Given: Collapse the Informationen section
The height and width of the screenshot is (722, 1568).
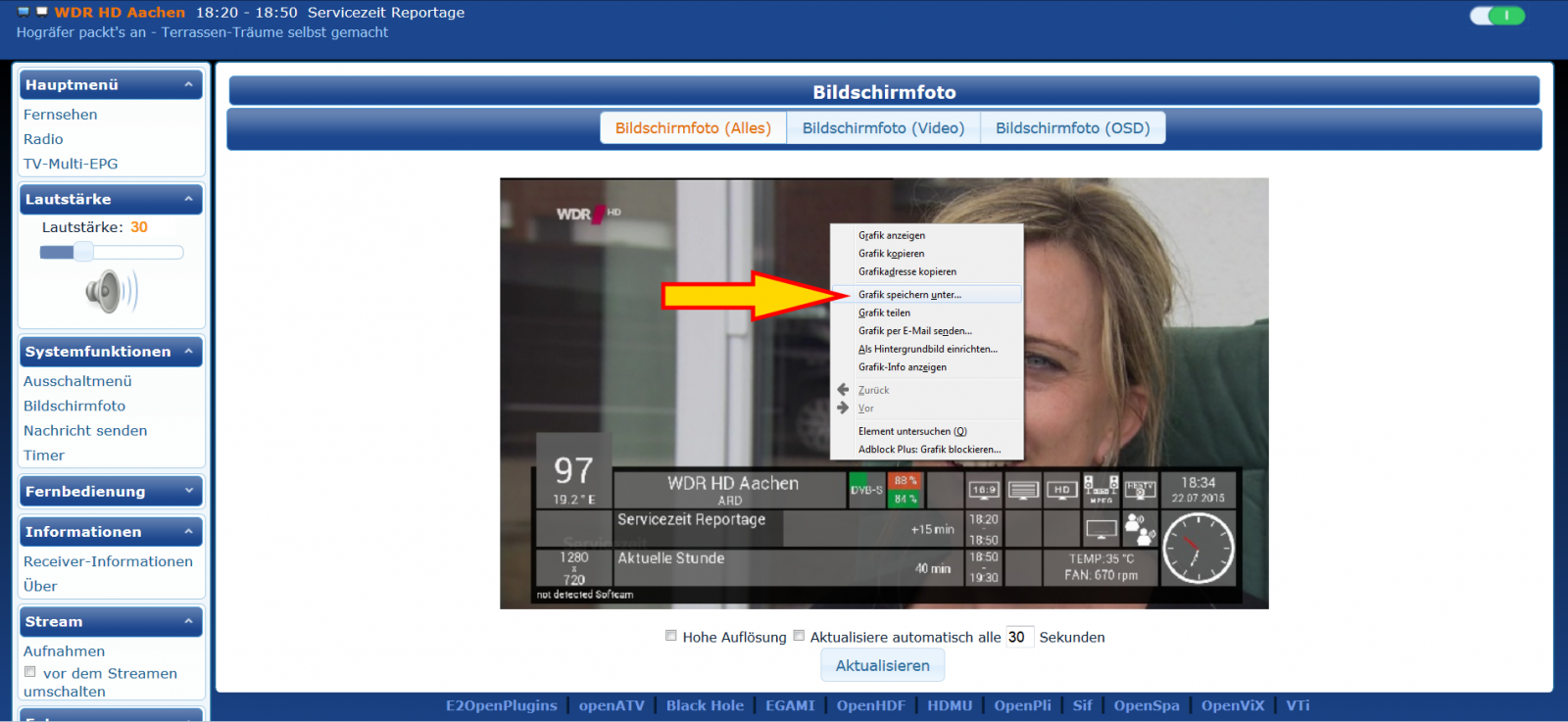Looking at the screenshot, I should point(188,532).
